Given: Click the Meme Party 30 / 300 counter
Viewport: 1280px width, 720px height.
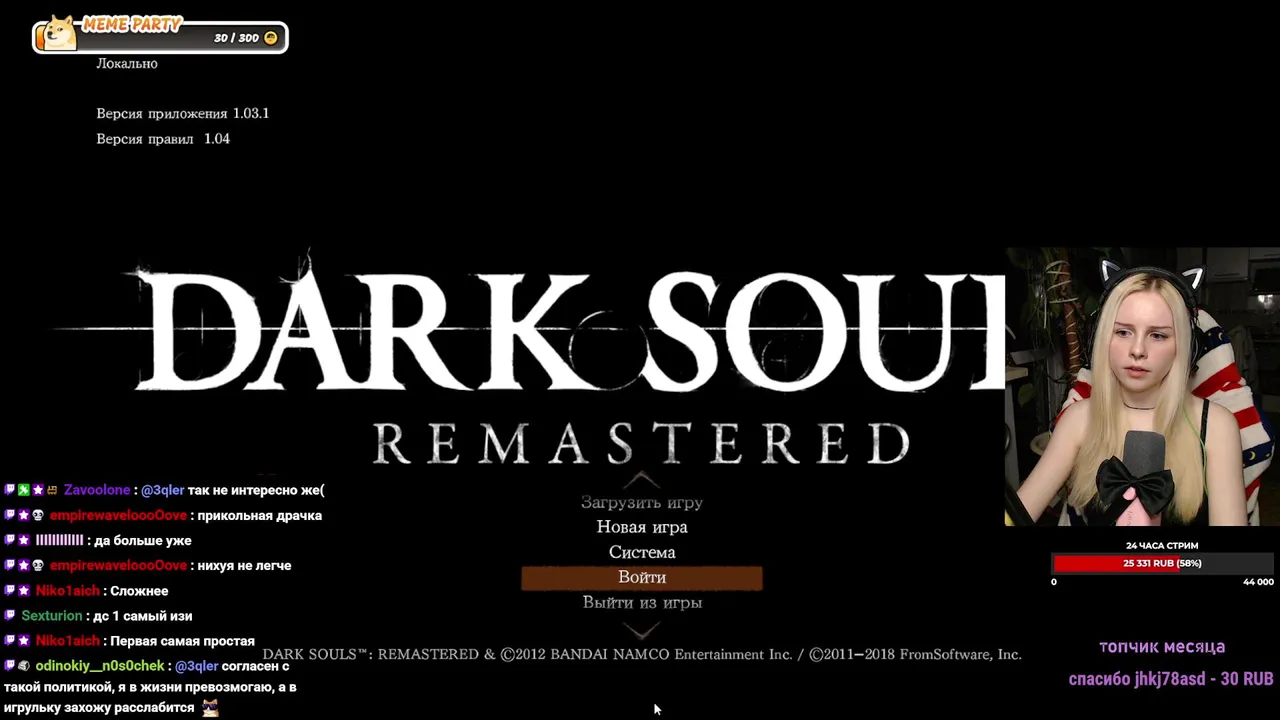Looking at the screenshot, I should (237, 38).
